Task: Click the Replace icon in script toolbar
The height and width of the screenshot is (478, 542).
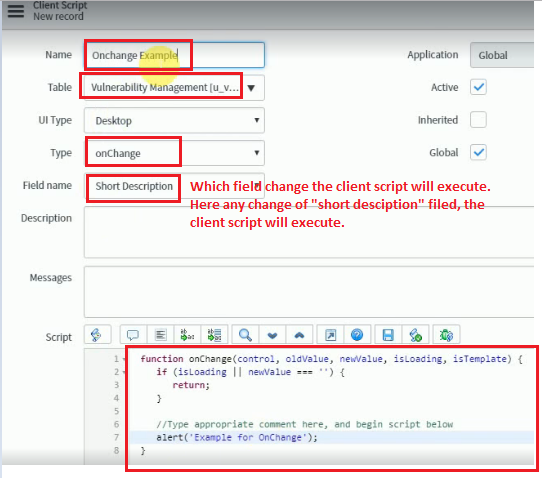Action: pyautogui.click(x=187, y=335)
